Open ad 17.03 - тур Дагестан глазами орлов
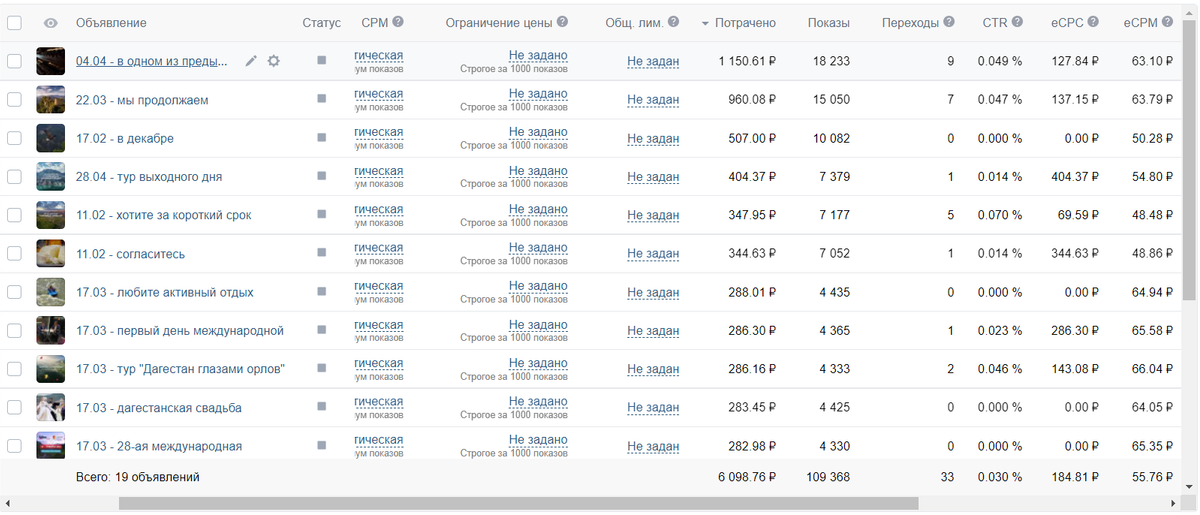This screenshot has height=515, width=1200. pos(181,369)
